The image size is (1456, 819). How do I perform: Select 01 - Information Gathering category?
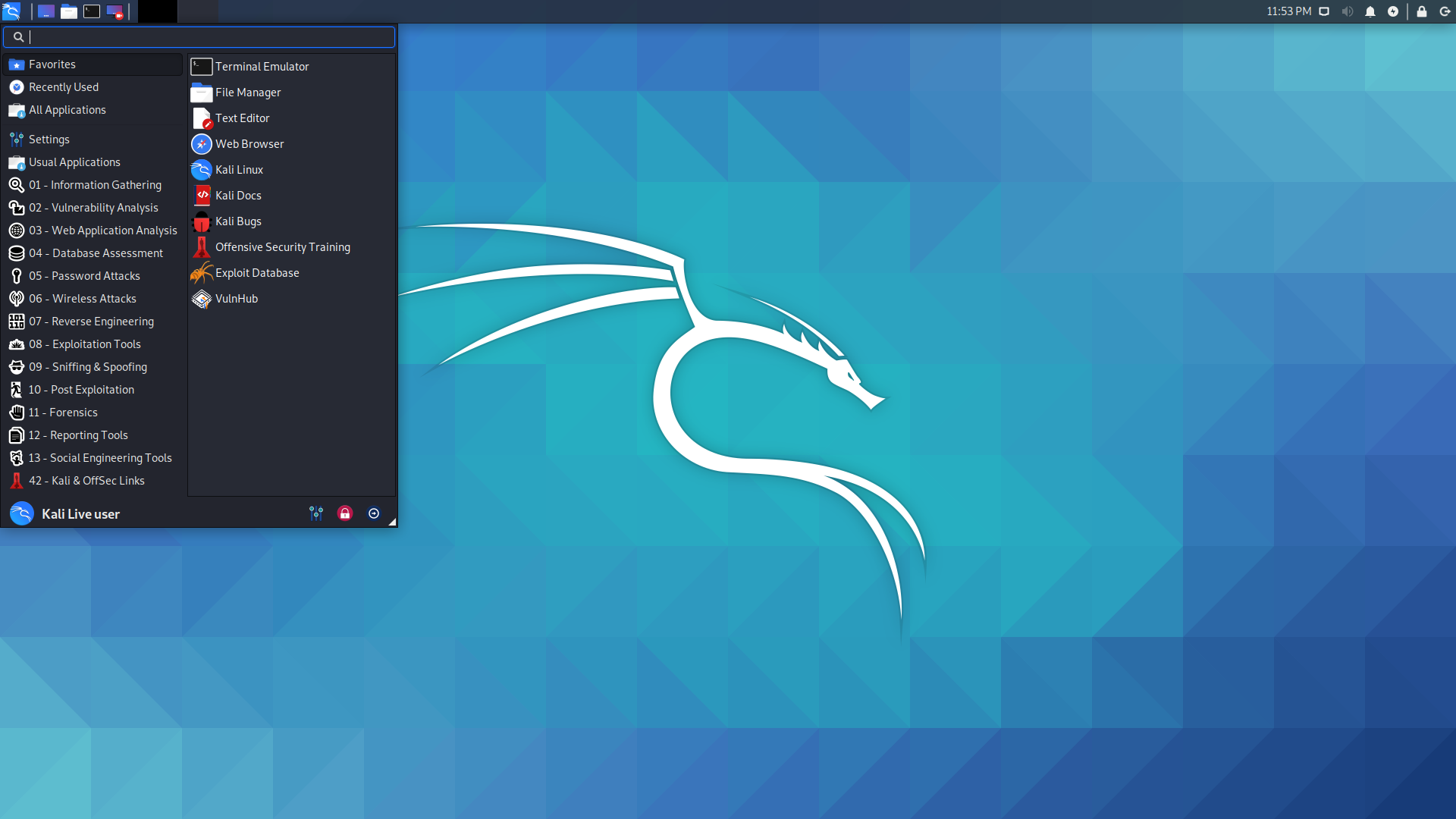pyautogui.click(x=94, y=185)
